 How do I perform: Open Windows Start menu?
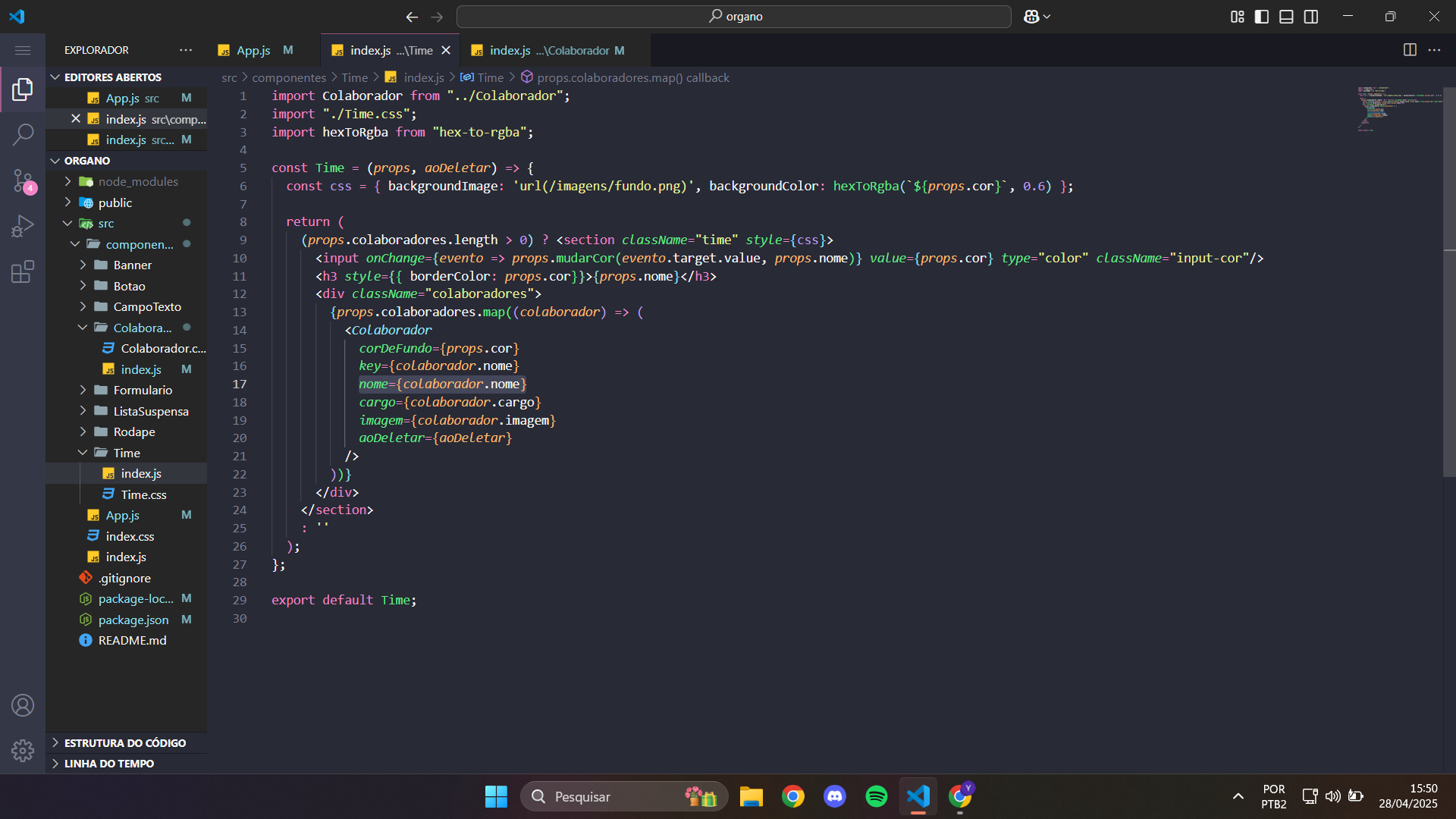coord(496,796)
